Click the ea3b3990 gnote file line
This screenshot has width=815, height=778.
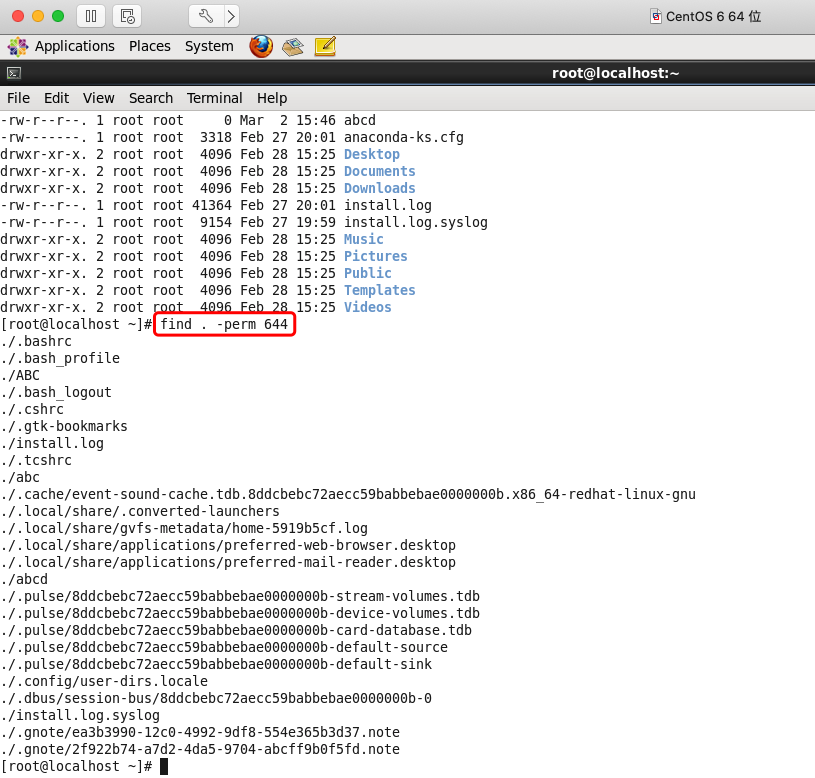pos(200,732)
